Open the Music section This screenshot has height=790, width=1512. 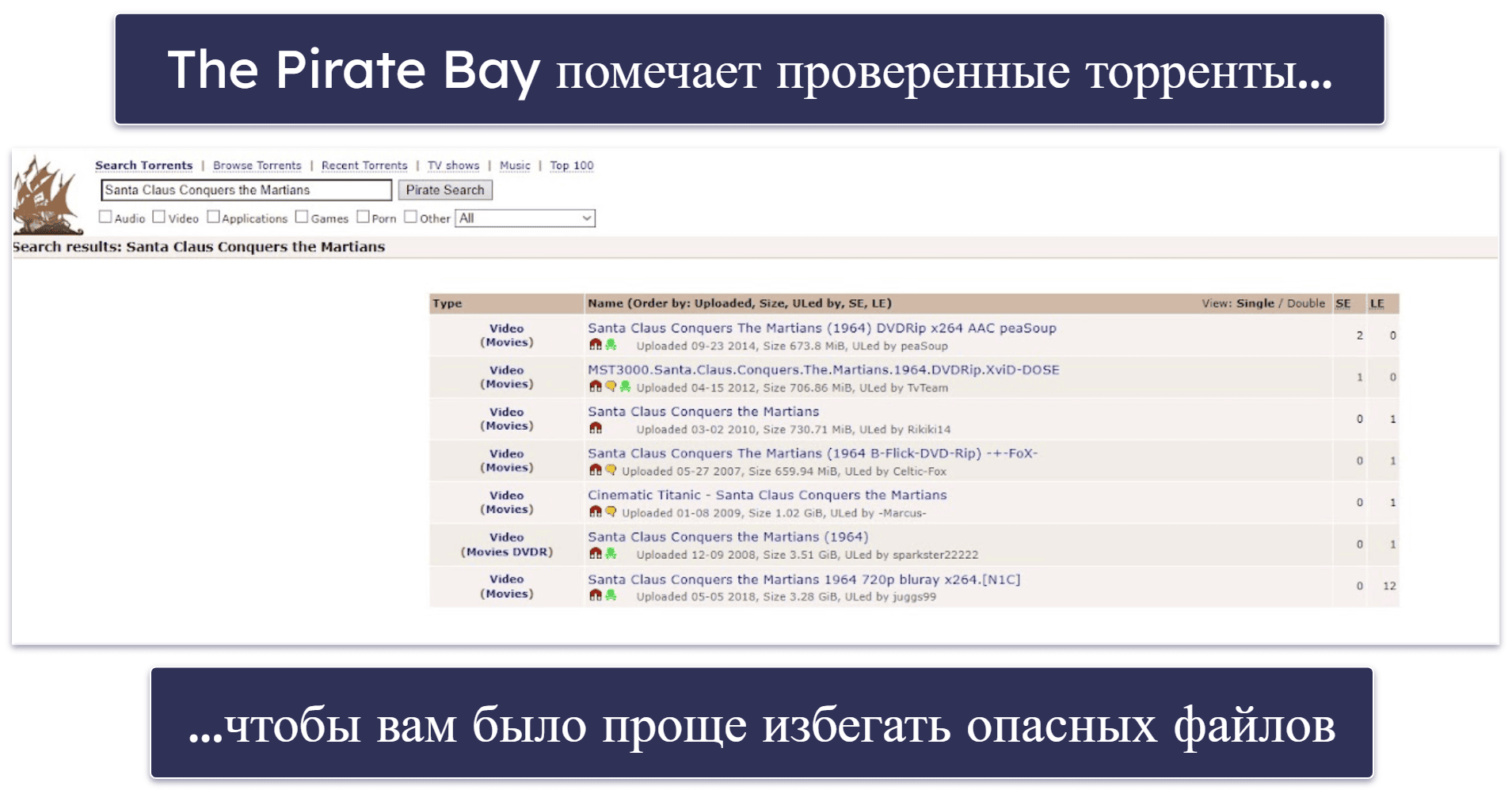click(x=515, y=165)
